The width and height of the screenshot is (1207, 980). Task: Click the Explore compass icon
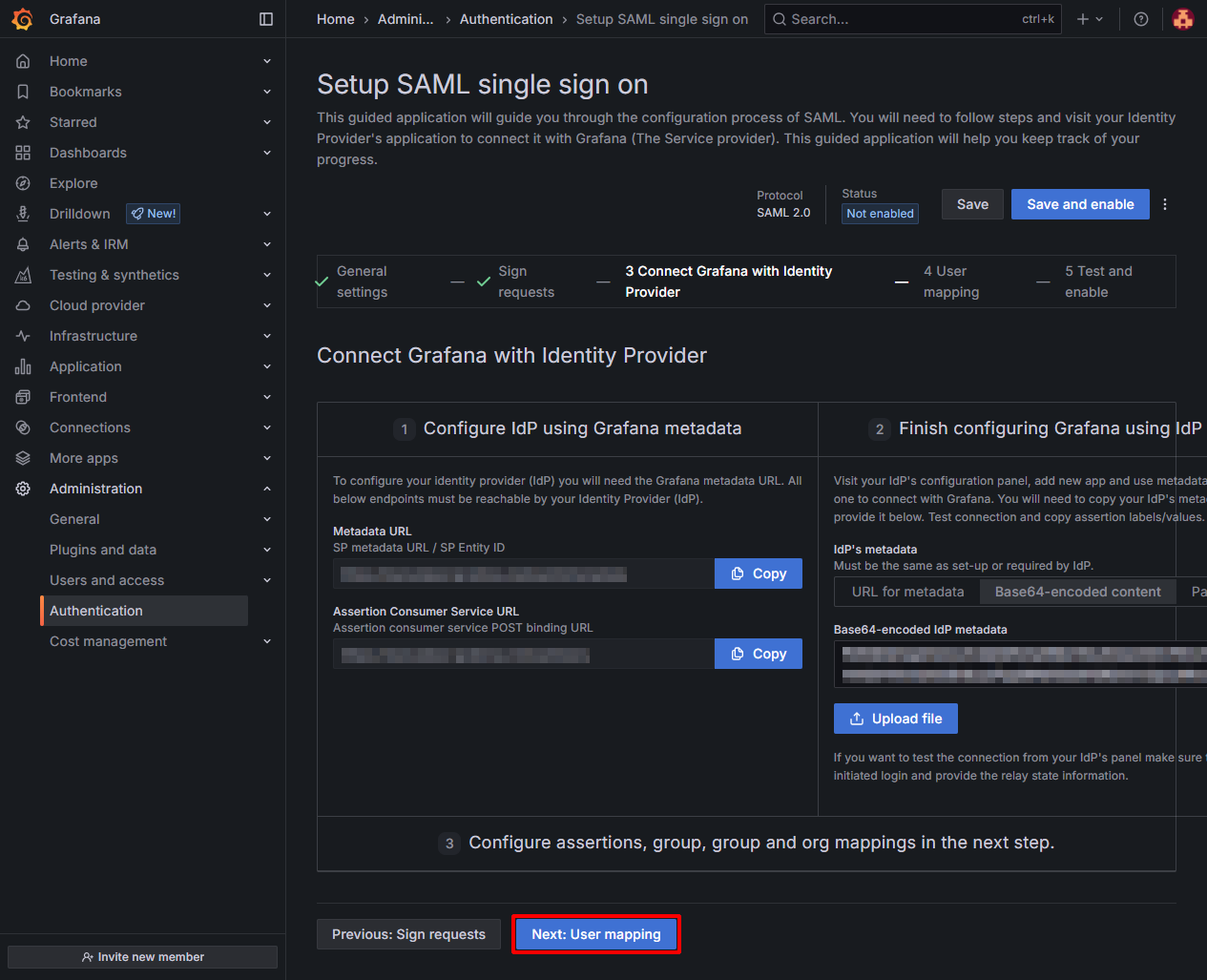[23, 183]
